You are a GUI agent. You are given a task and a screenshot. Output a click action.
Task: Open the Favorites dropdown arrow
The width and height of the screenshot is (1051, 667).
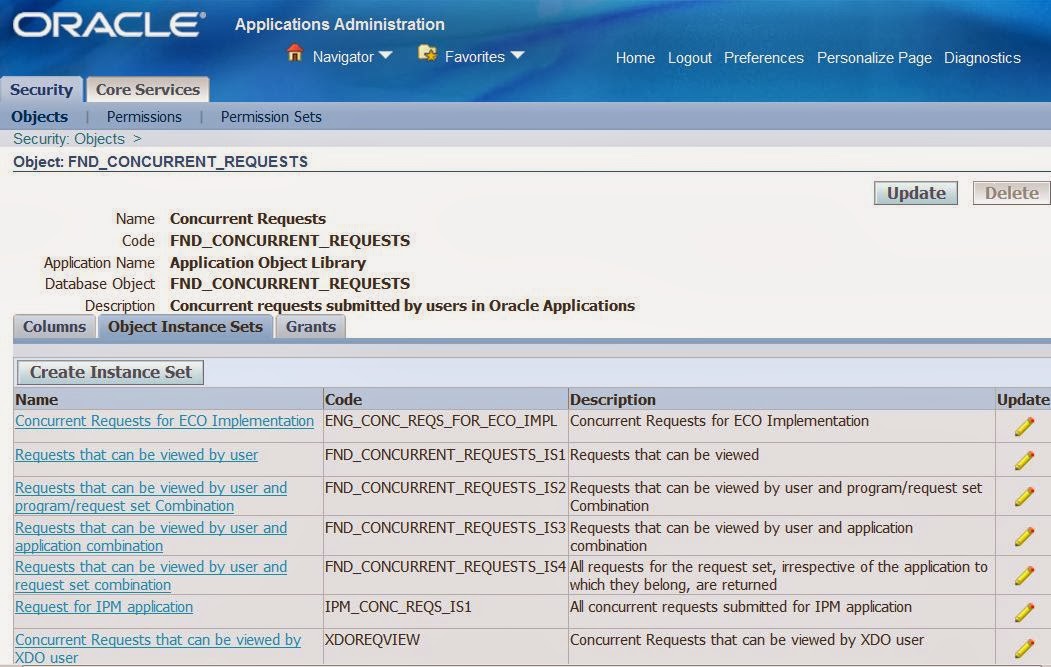click(517, 56)
